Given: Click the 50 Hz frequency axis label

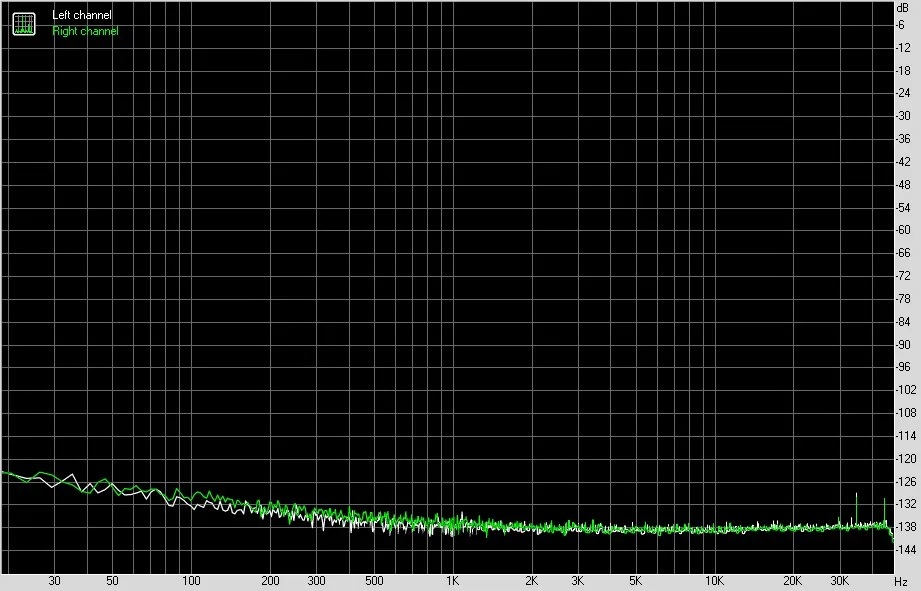Looking at the screenshot, I should tap(112, 581).
